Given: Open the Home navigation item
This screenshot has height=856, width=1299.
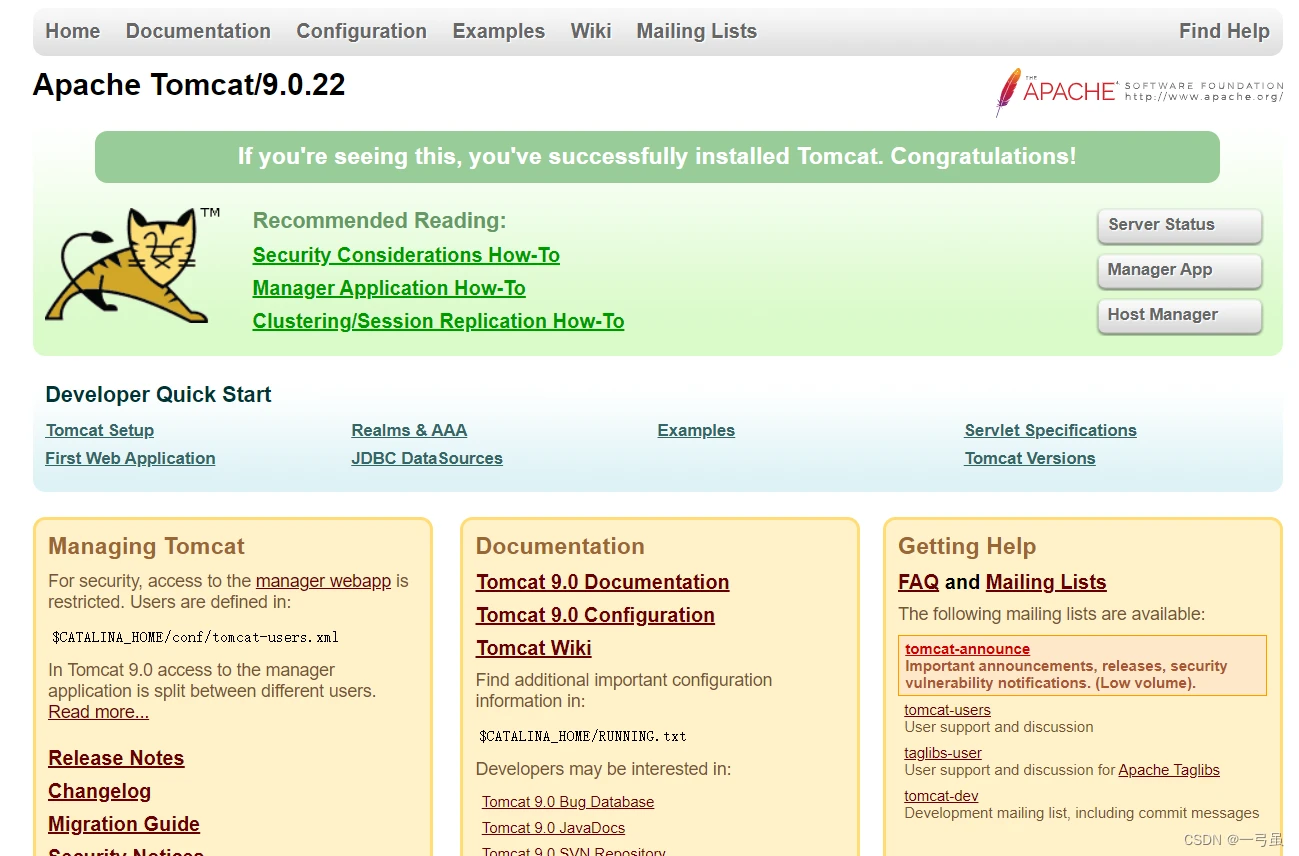Looking at the screenshot, I should tap(73, 31).
